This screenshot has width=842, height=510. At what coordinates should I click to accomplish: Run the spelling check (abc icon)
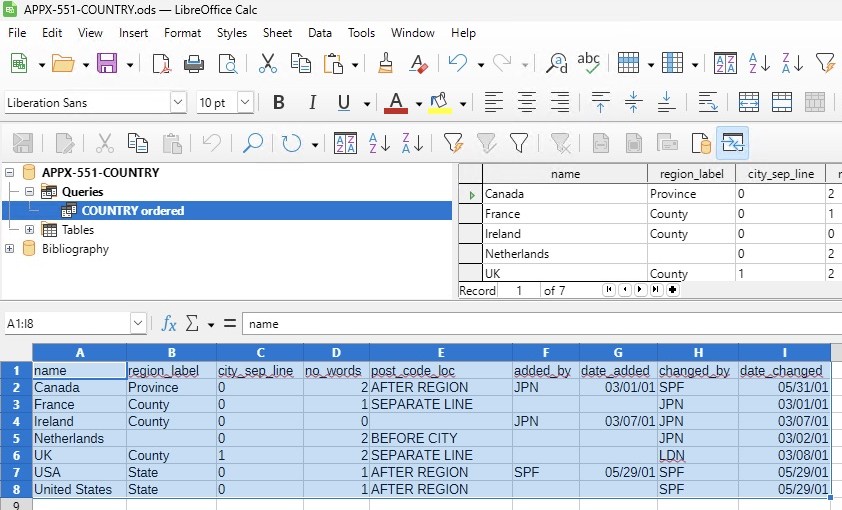click(589, 64)
